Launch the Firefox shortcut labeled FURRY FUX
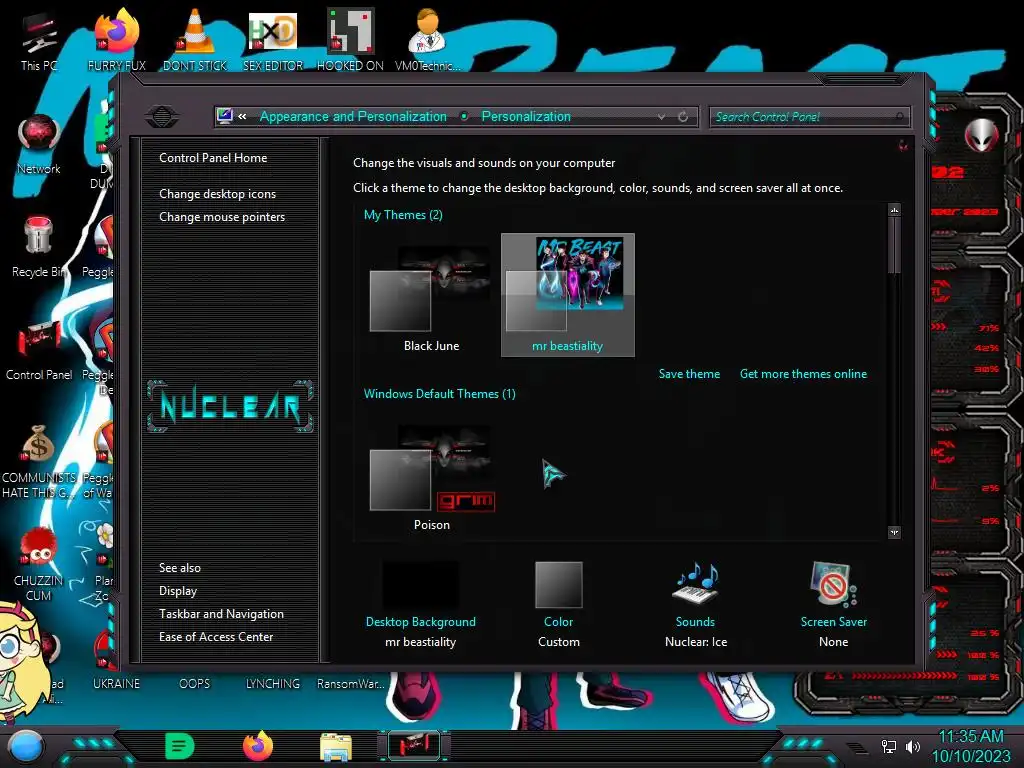The image size is (1024, 768). point(117,40)
